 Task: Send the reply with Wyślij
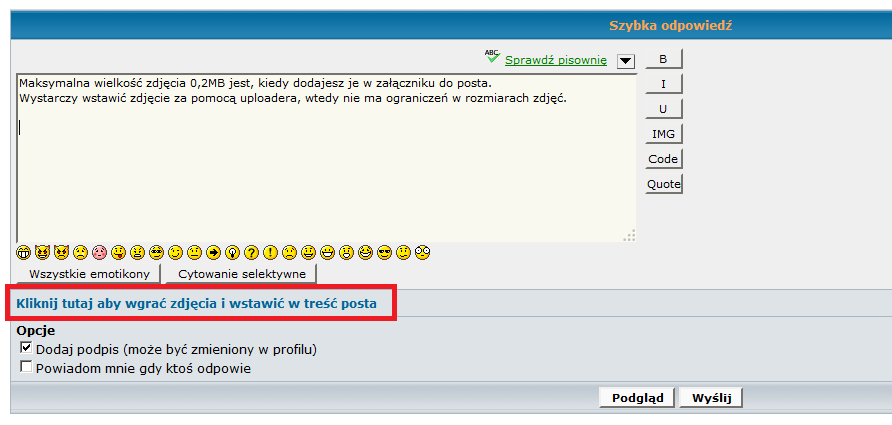(x=711, y=398)
